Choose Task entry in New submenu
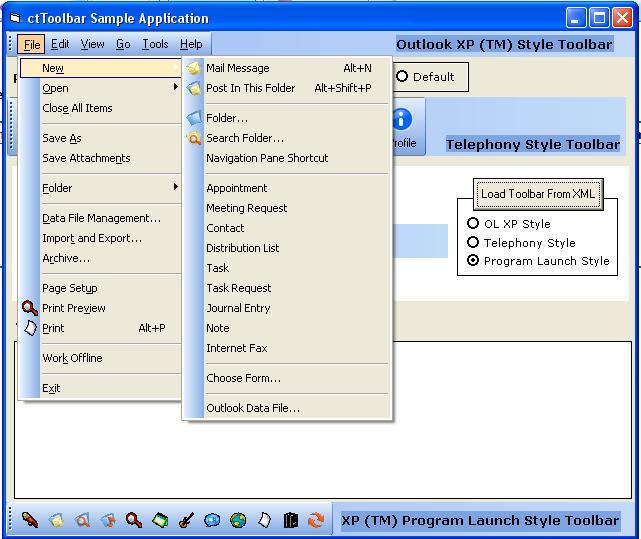The image size is (641, 539). 287,268
